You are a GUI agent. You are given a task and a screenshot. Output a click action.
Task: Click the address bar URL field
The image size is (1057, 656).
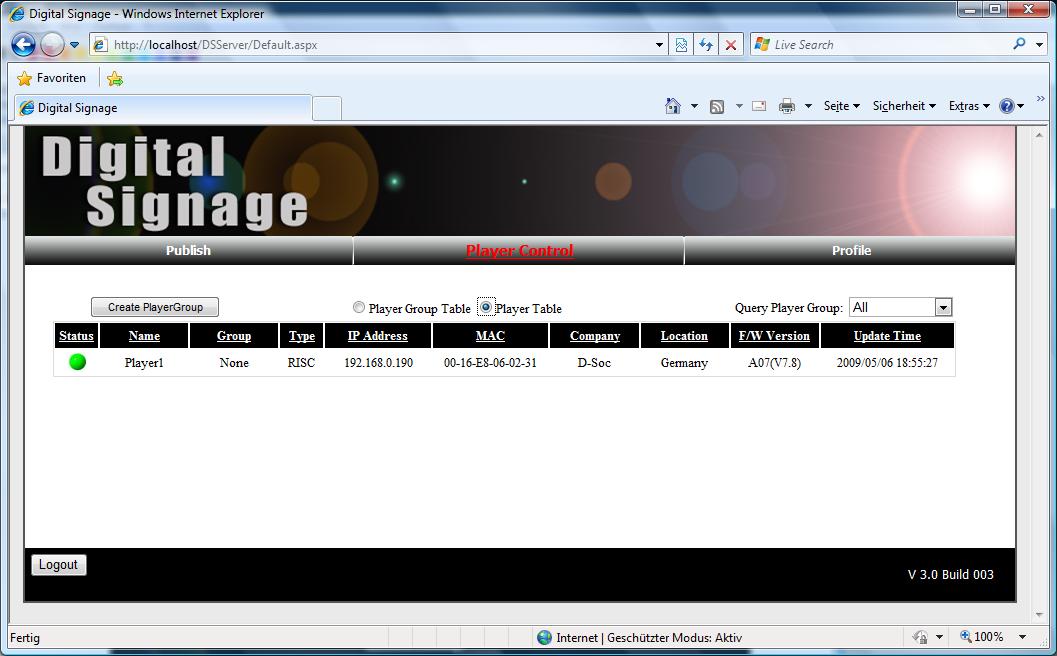pos(380,45)
